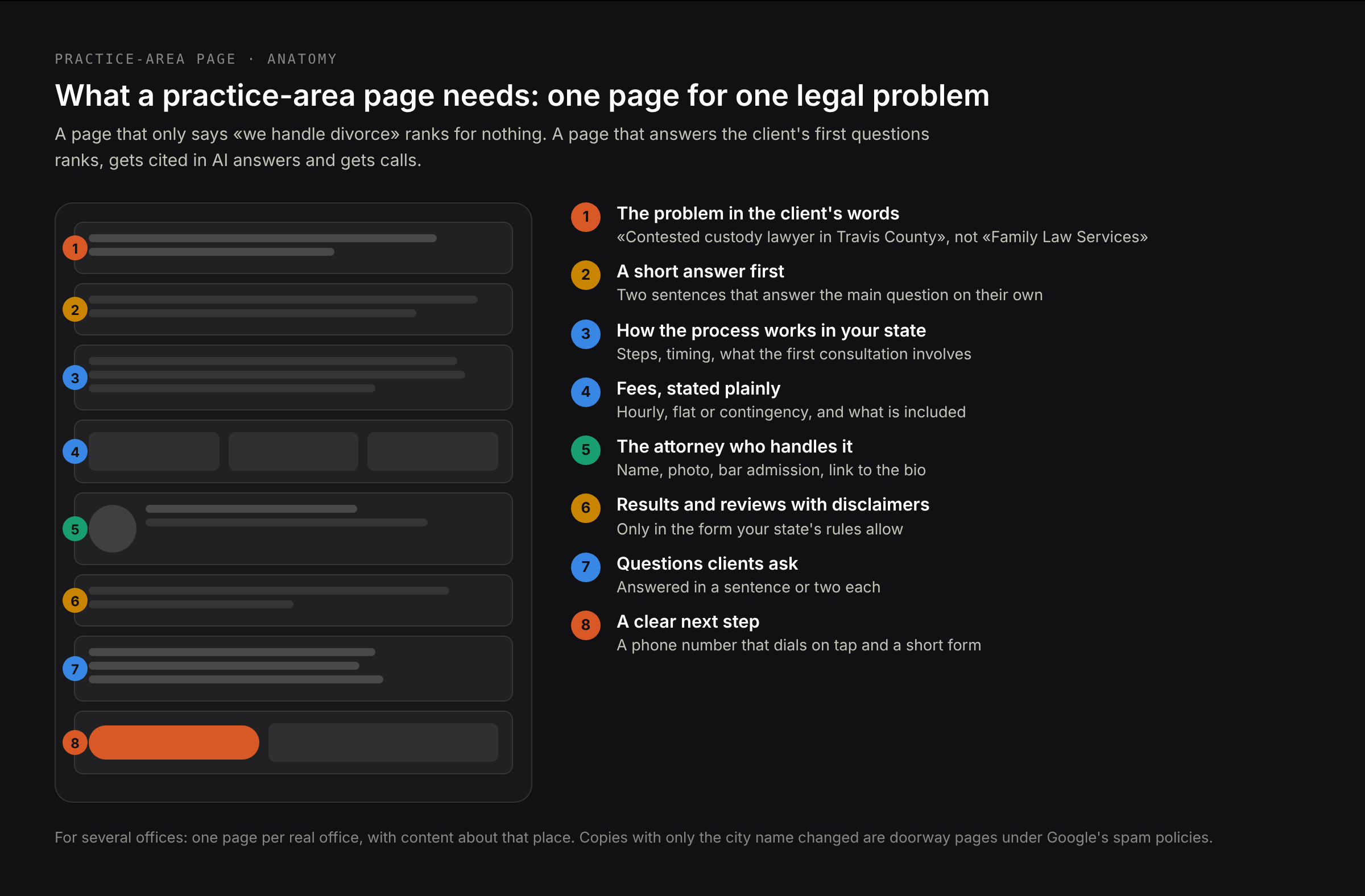Click the orange call button in the wireframe
The image size is (1365, 896).
174,743
